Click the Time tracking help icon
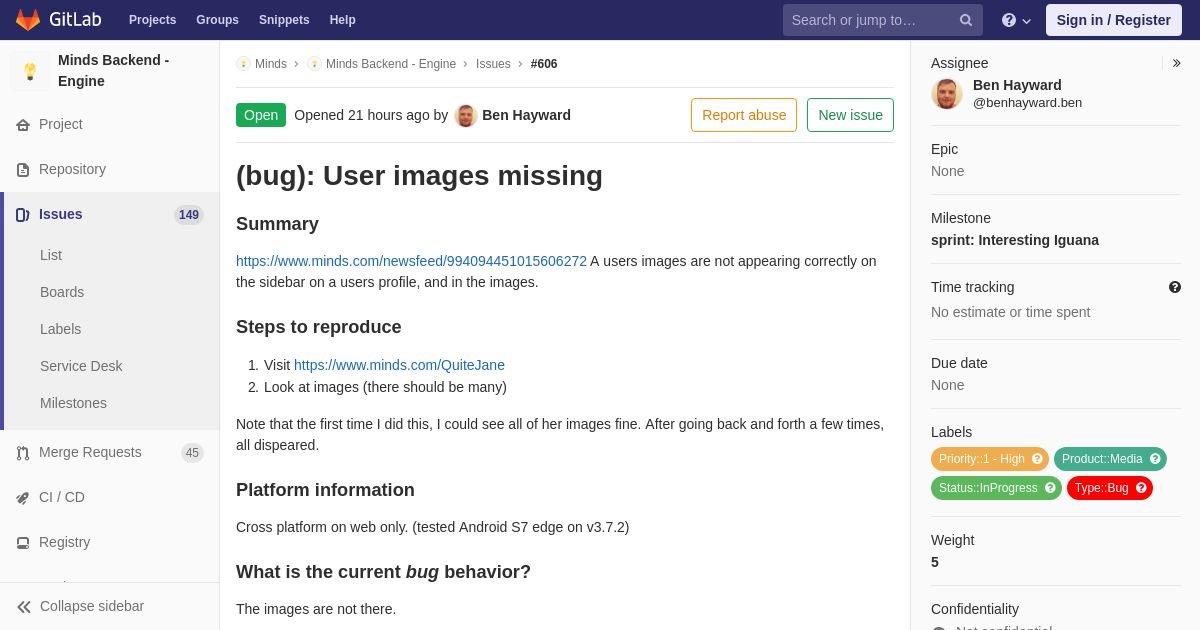The height and width of the screenshot is (630, 1200). coord(1175,287)
